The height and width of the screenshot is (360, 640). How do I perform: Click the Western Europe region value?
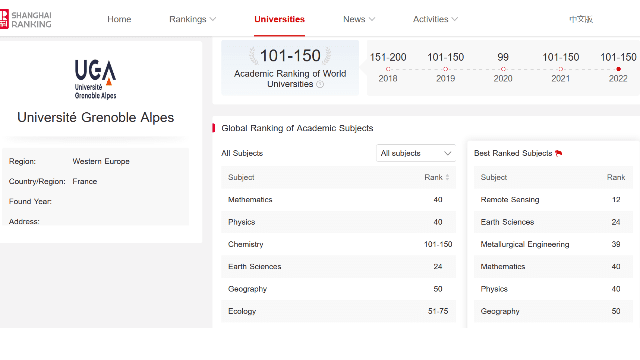tap(101, 161)
